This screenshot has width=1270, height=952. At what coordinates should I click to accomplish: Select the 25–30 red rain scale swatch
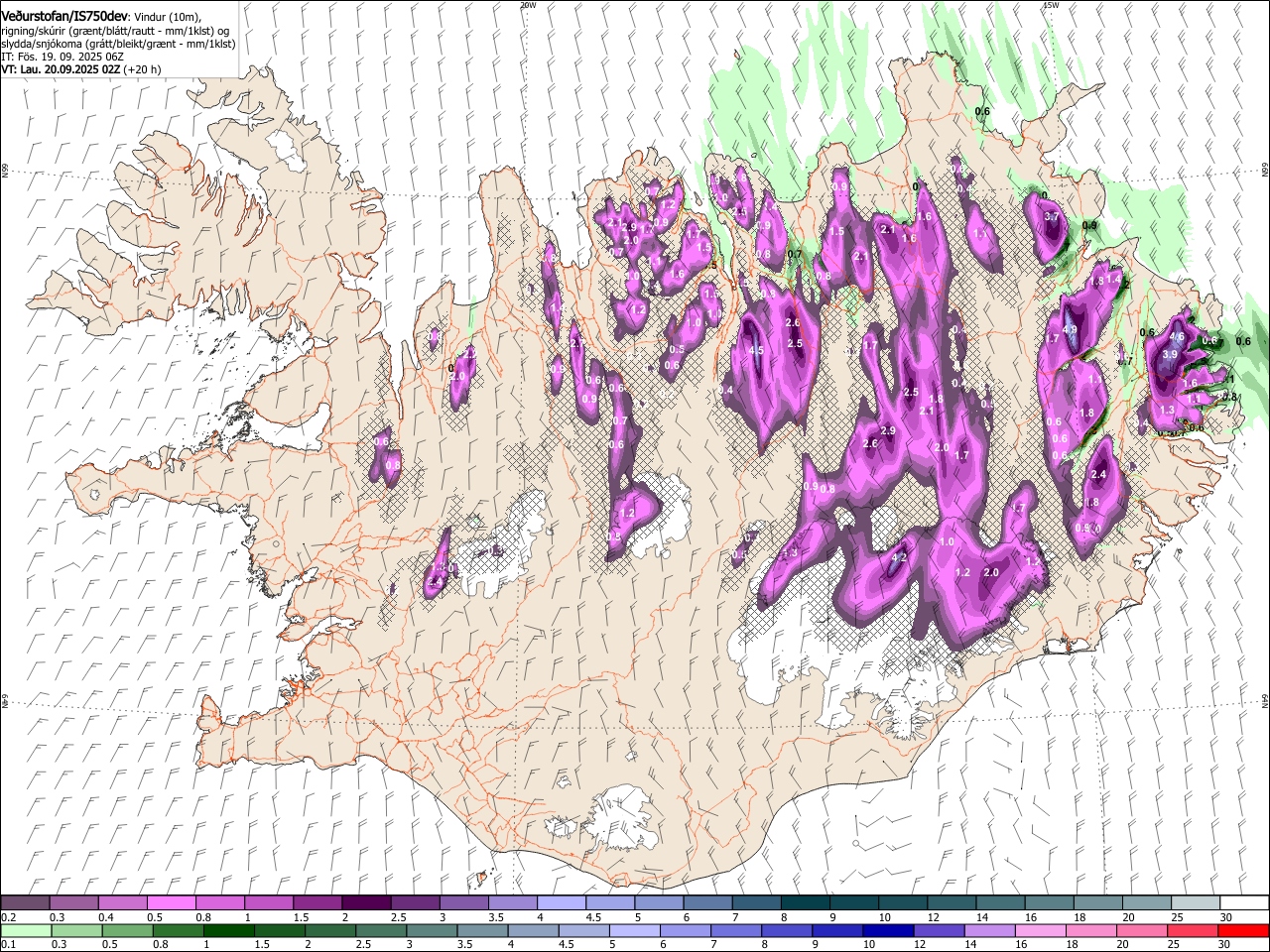[1194, 930]
